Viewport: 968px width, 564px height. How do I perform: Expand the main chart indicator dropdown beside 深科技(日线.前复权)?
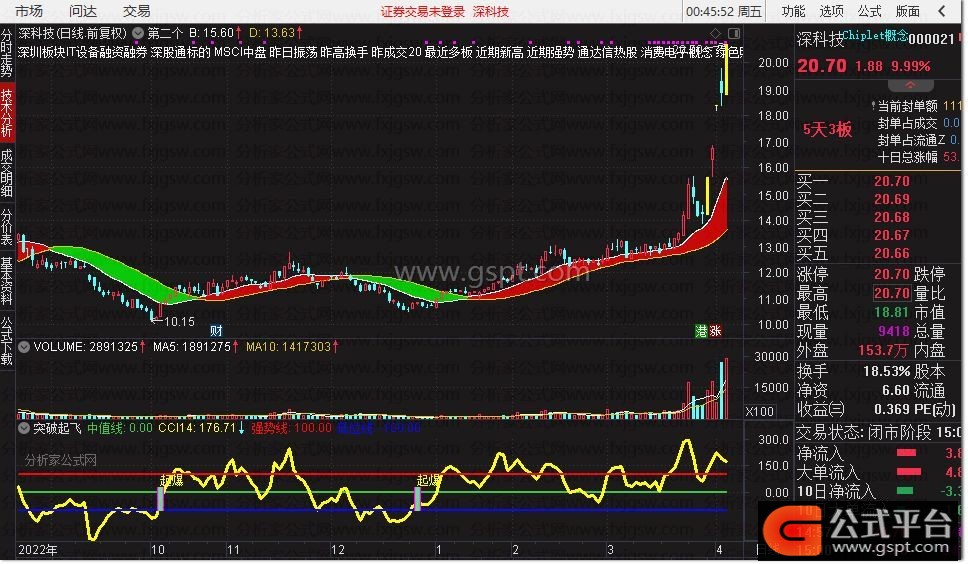138,33
